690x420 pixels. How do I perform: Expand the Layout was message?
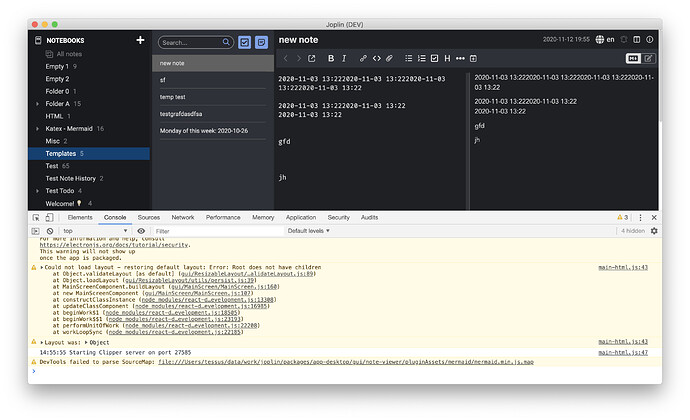42,343
